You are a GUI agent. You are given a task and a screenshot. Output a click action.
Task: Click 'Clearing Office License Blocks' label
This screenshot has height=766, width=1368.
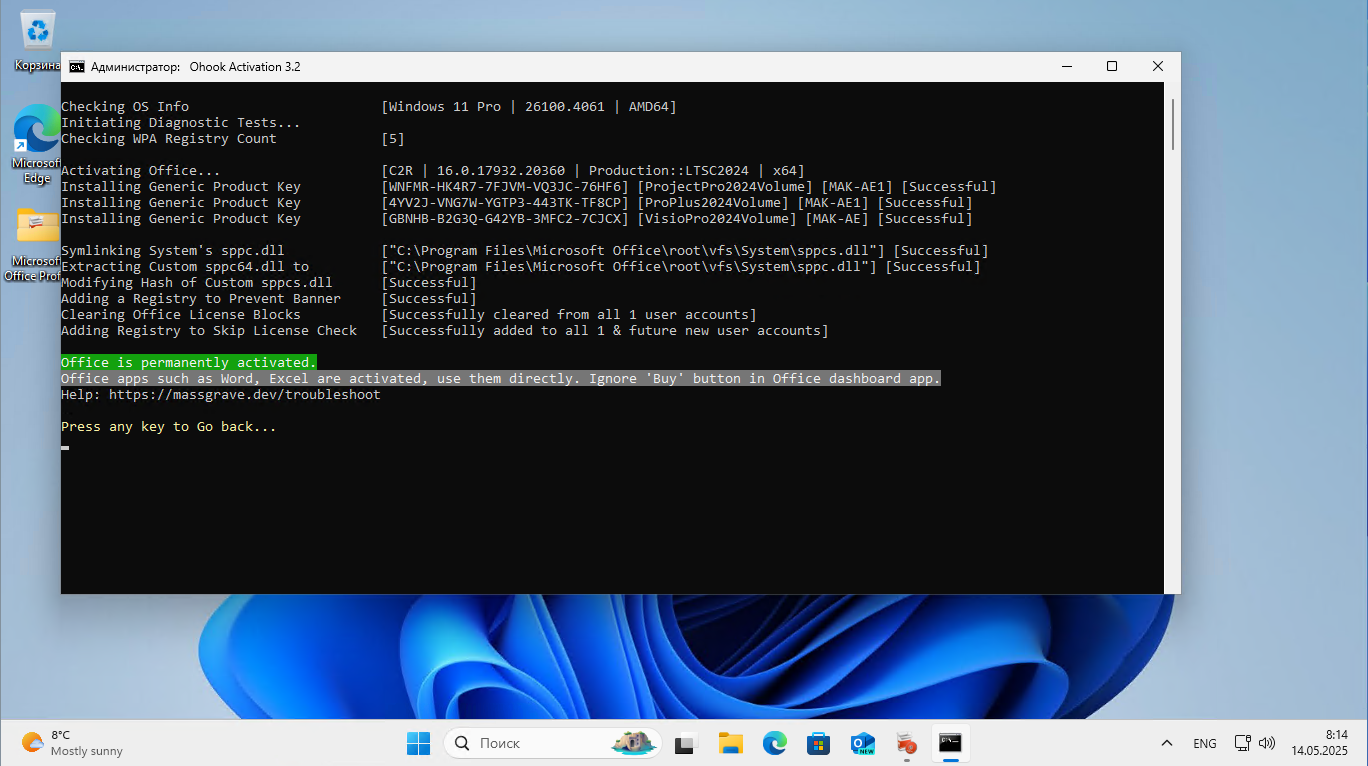click(181, 315)
